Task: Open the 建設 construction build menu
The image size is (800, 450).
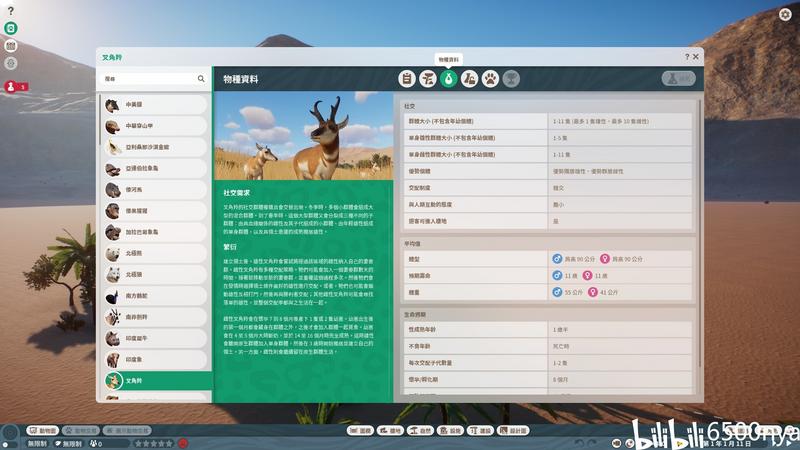Action: point(480,431)
